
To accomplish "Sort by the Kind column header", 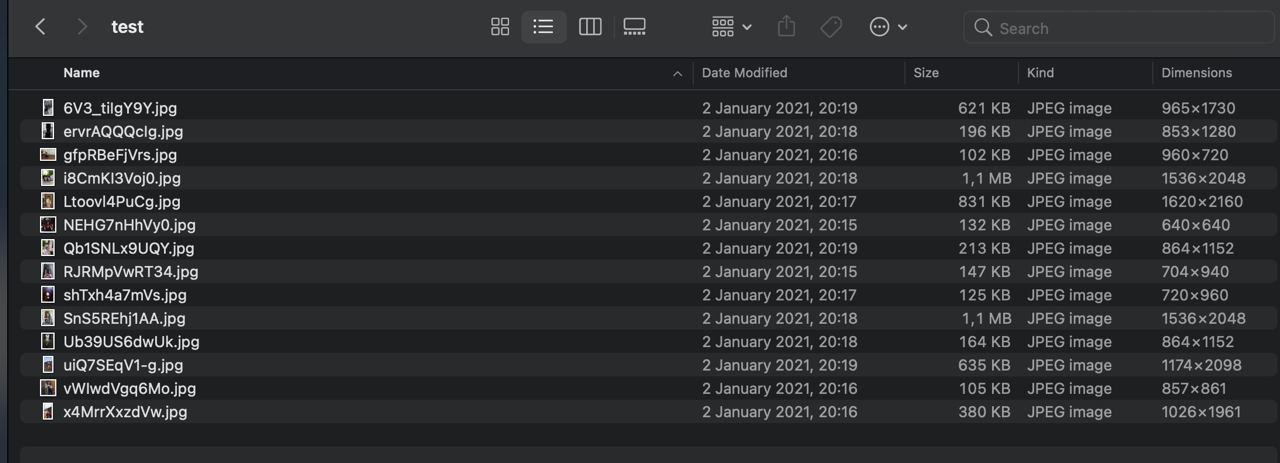I will pos(1040,73).
